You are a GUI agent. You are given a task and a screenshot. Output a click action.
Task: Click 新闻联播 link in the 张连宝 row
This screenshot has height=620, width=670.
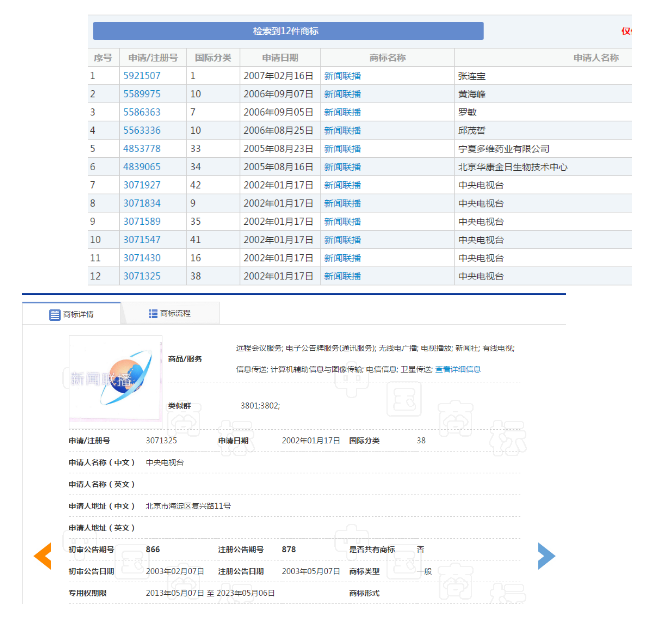pyautogui.click(x=342, y=76)
